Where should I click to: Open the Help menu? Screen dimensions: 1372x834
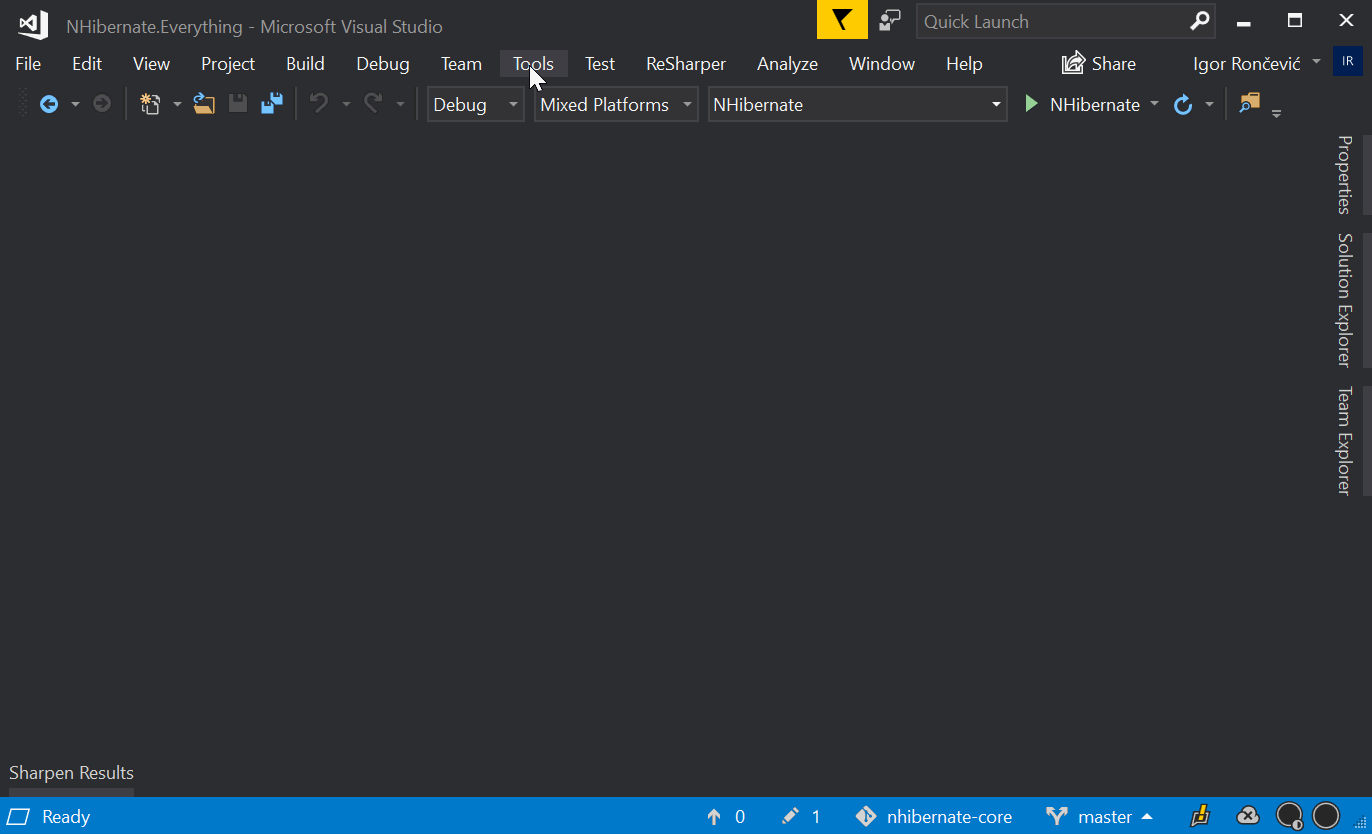964,63
